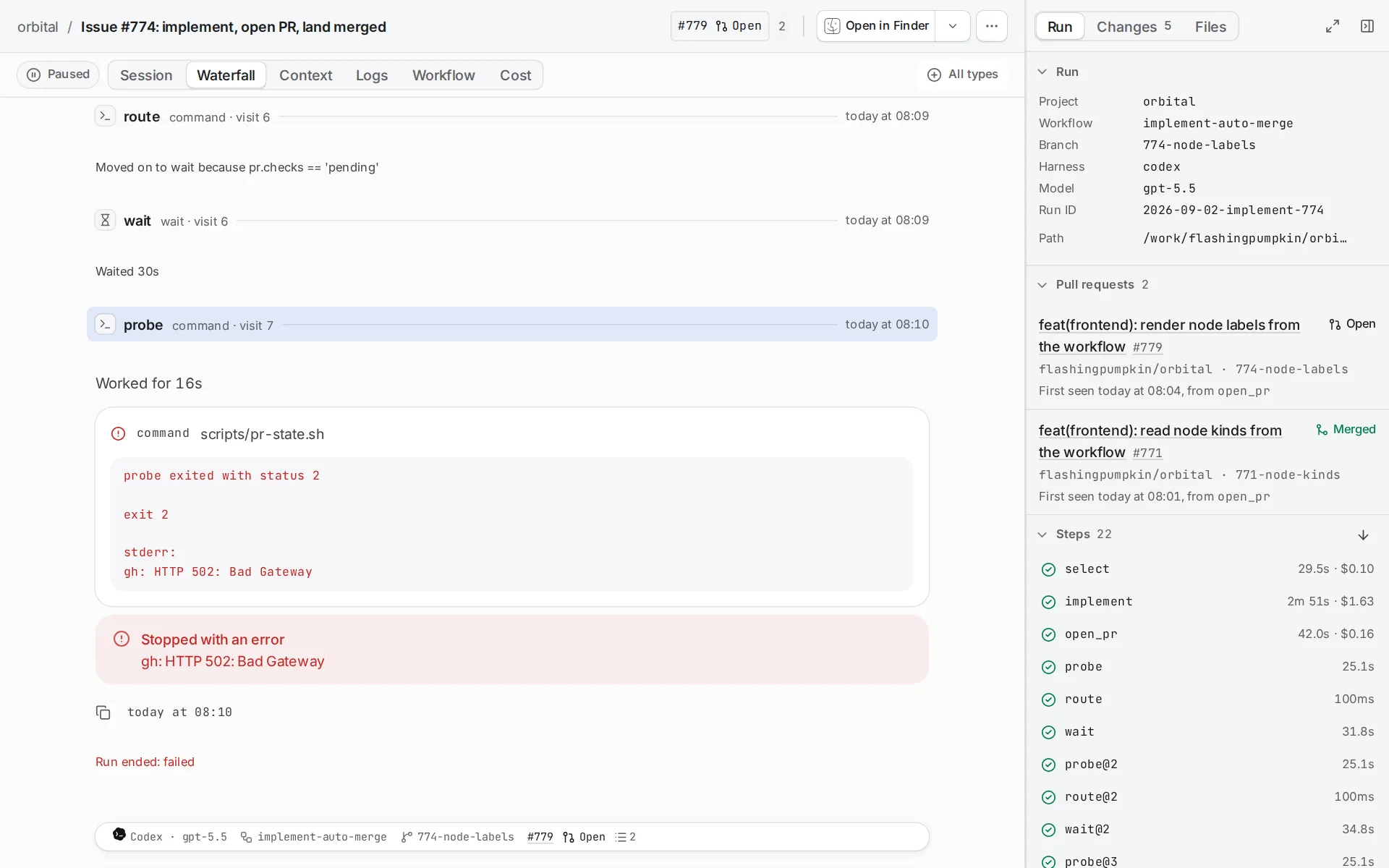
Task: Open PR link read node kinds from the workflow
Action: [x=1160, y=441]
